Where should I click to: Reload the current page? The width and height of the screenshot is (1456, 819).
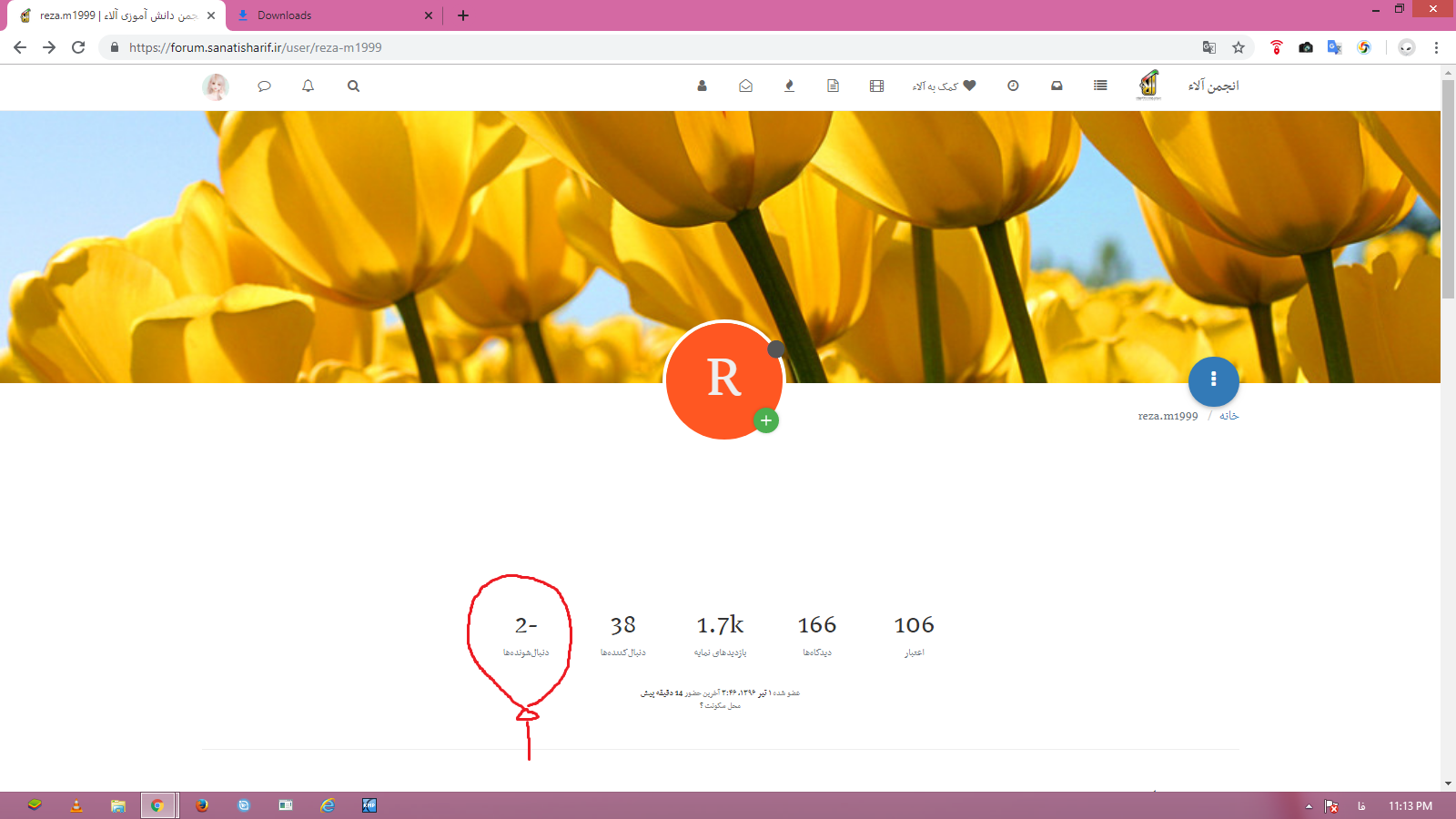pyautogui.click(x=78, y=47)
